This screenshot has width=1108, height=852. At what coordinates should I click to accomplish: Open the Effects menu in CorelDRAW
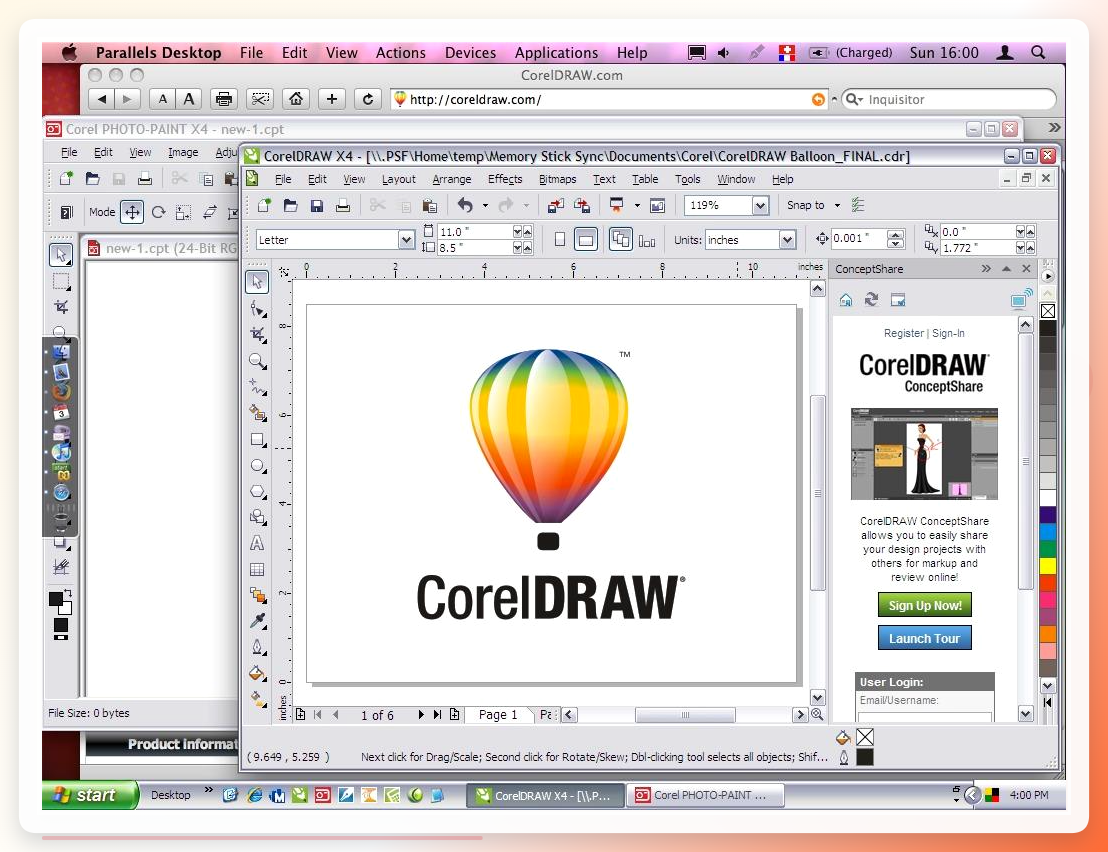click(x=505, y=179)
